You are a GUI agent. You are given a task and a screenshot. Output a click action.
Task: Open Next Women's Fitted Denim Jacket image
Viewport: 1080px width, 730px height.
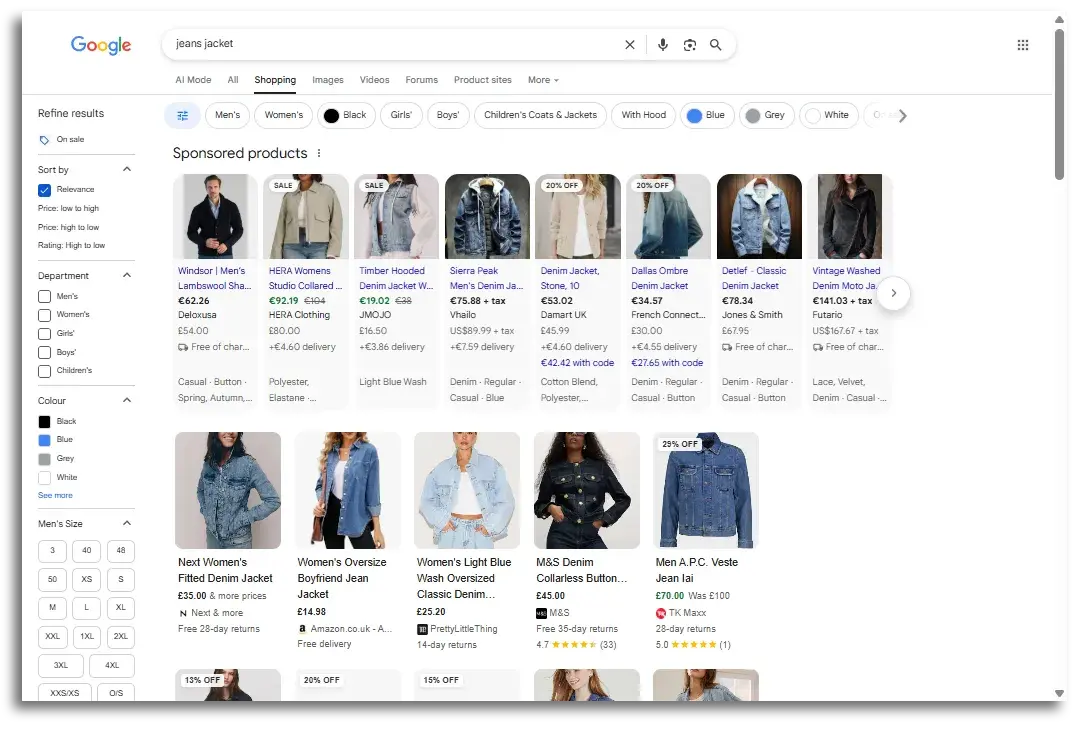pyautogui.click(x=228, y=490)
